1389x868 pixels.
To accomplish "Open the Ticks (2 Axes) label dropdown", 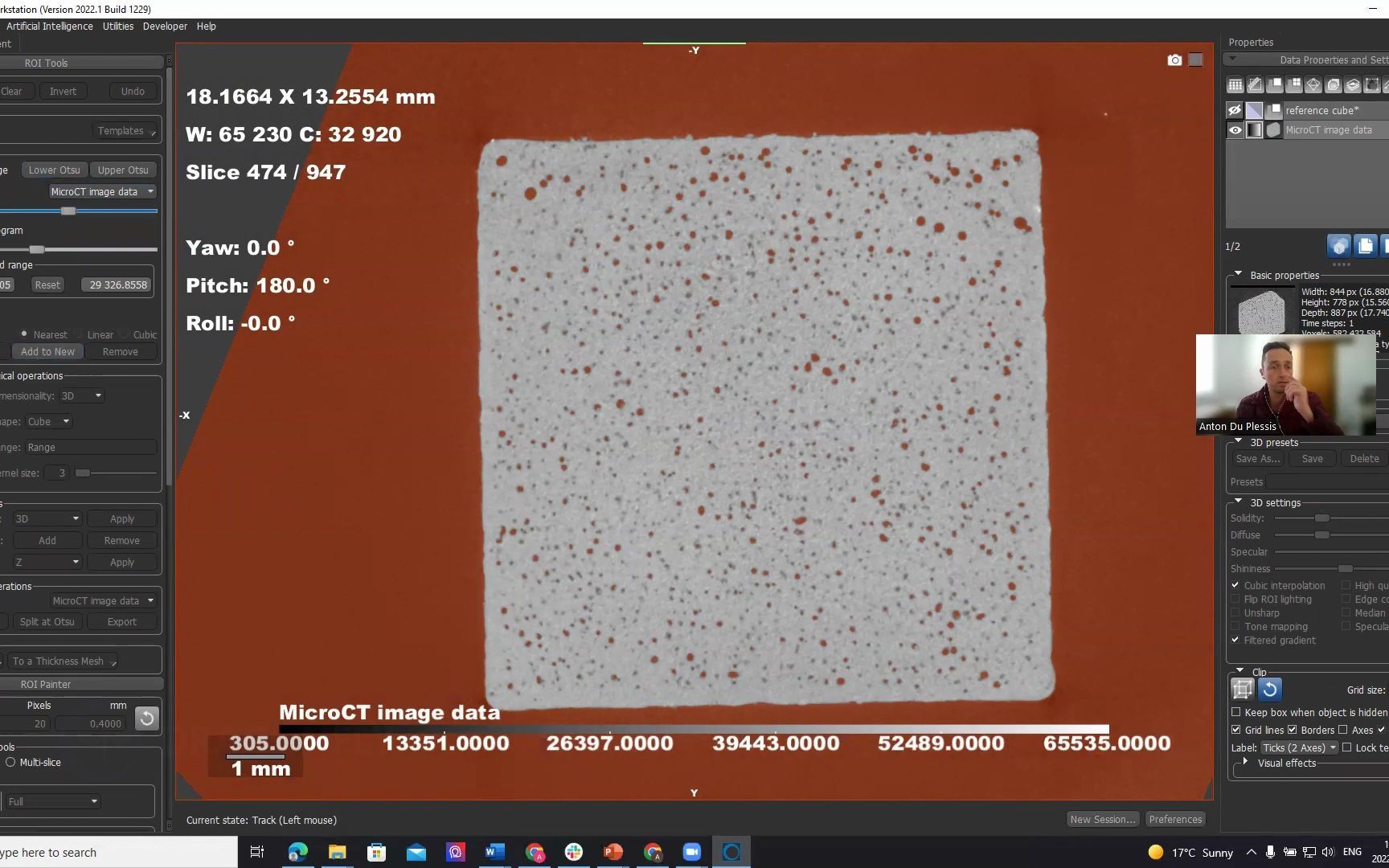I will click(x=1300, y=747).
